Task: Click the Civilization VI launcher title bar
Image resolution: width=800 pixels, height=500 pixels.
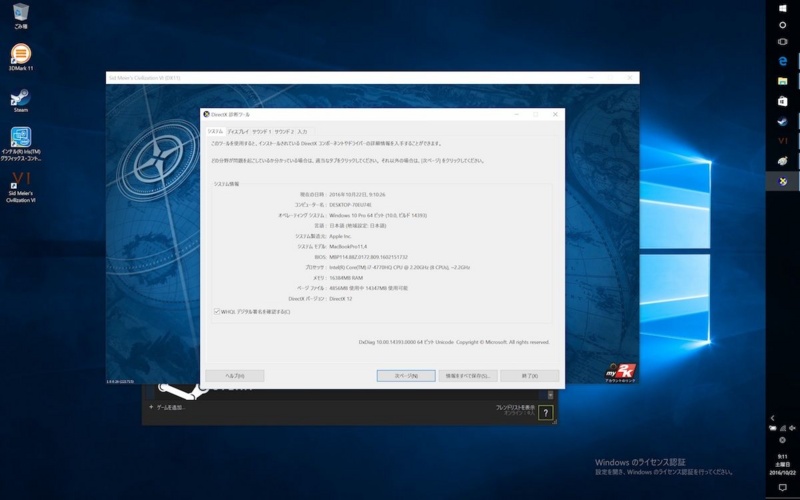Action: 372,78
